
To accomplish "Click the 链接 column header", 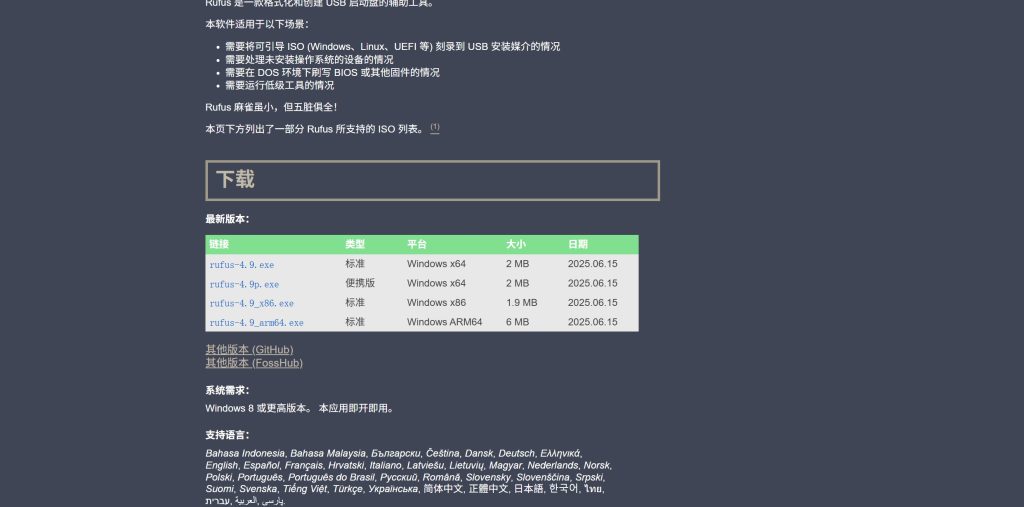I will (219, 244).
